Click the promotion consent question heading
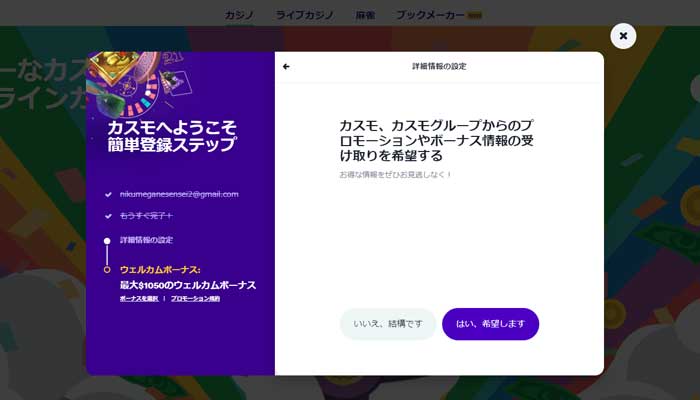The height and width of the screenshot is (400, 700). (437, 141)
